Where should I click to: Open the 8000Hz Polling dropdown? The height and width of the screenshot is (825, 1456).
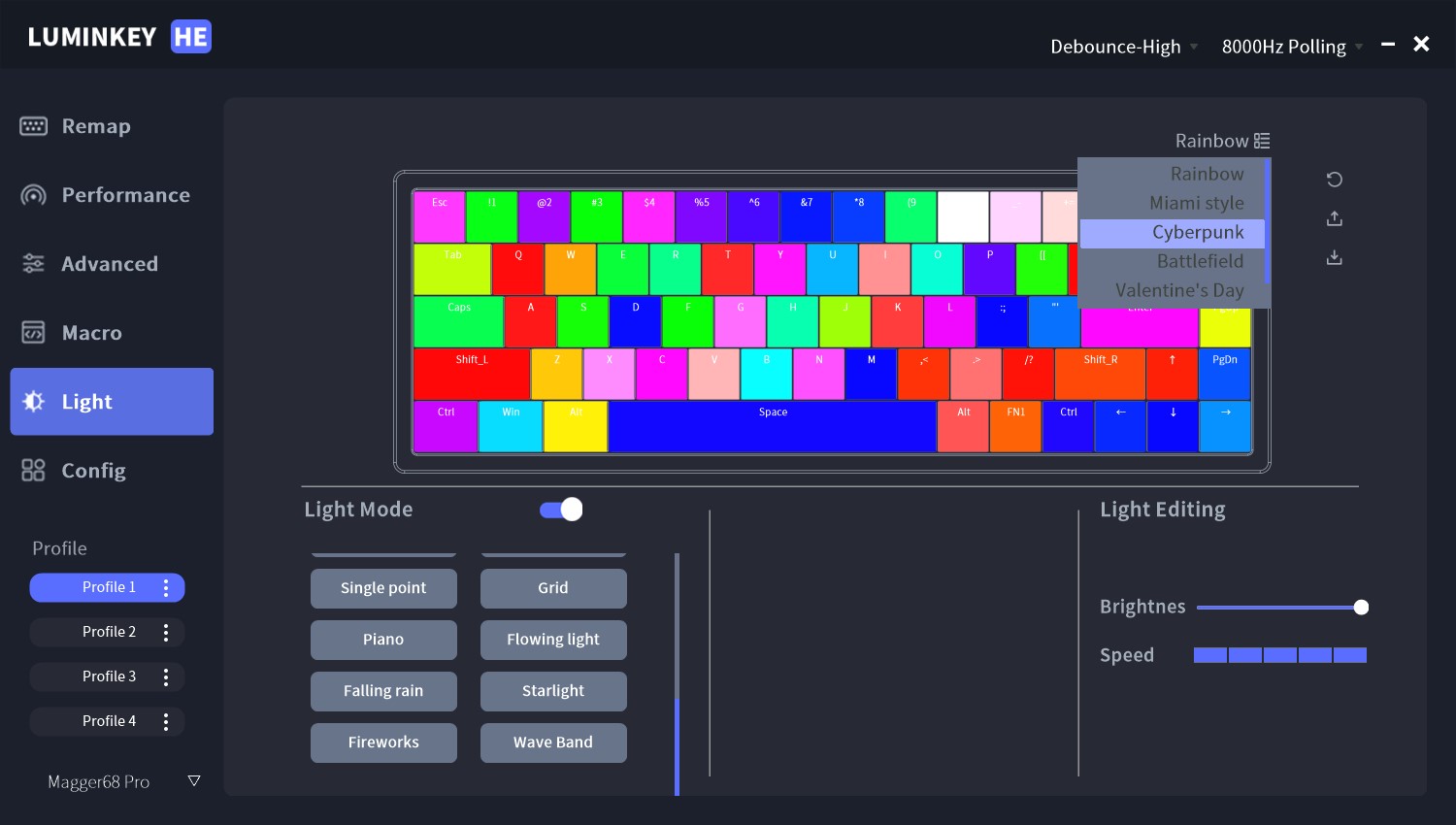[x=1292, y=47]
